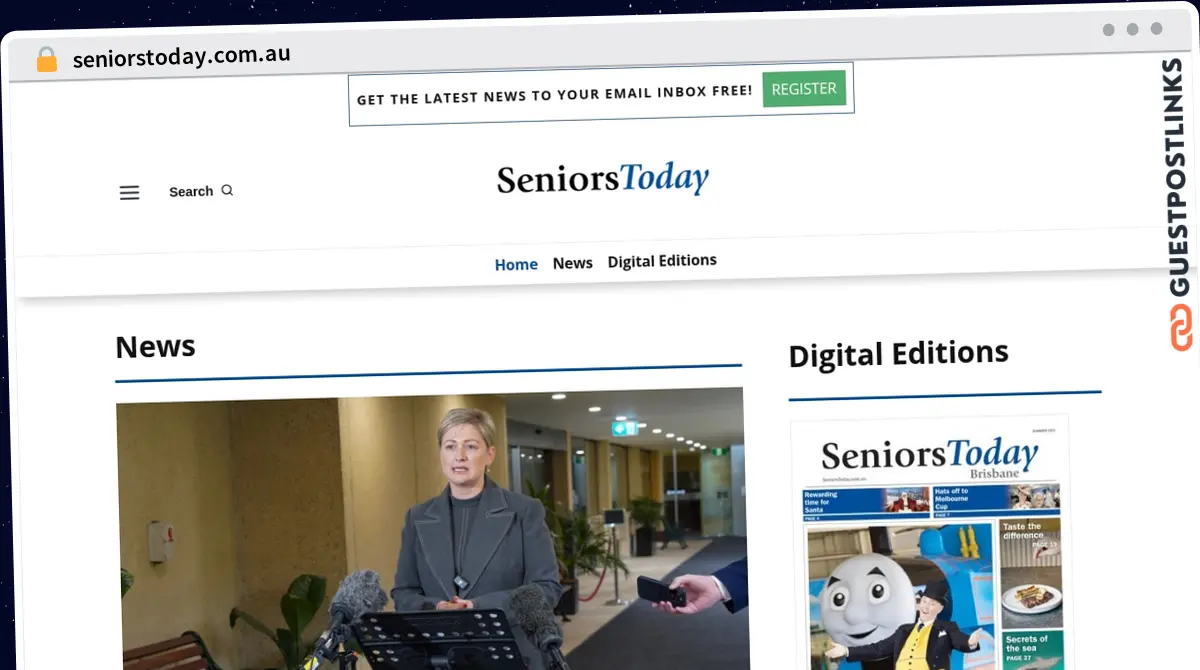Image resolution: width=1200 pixels, height=670 pixels.
Task: Click the seniorstoday.com.au address bar
Action: [182, 56]
